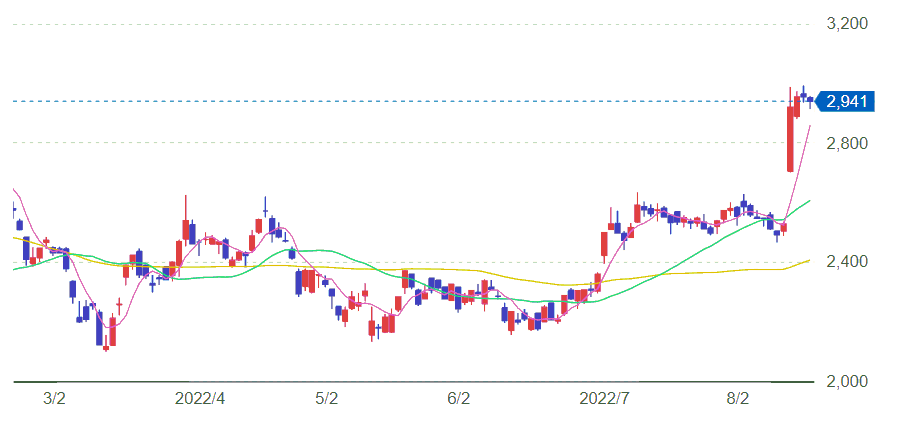The height and width of the screenshot is (424, 921).
Task: Click the 6/2 date axis label
Action: click(x=459, y=399)
